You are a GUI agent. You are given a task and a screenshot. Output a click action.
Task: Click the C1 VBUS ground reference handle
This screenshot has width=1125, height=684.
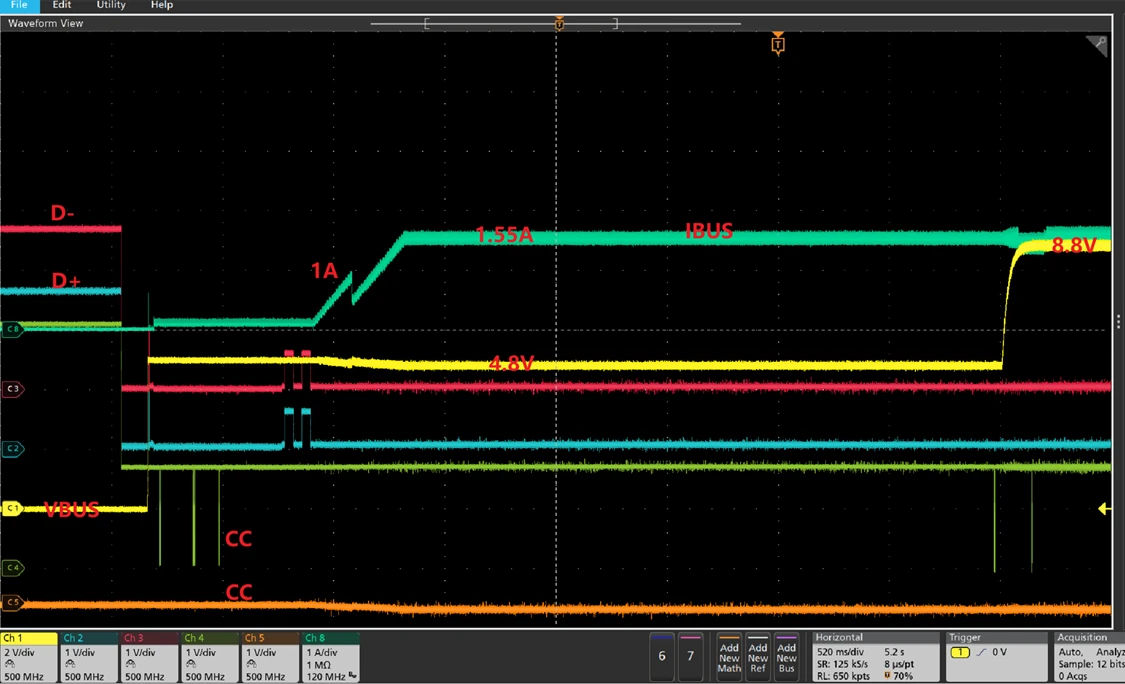pos(12,509)
